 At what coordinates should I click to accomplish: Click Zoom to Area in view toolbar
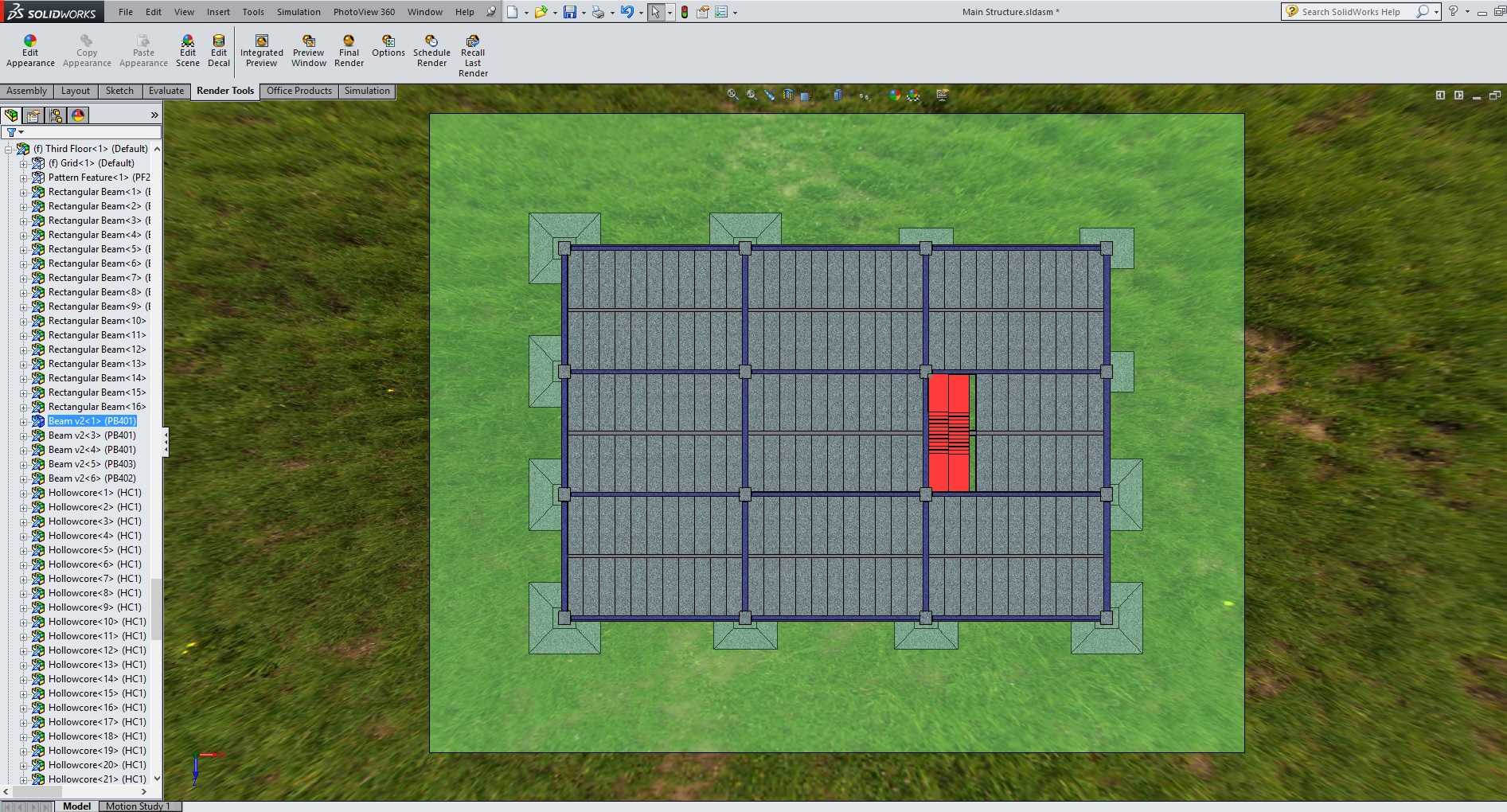(752, 95)
